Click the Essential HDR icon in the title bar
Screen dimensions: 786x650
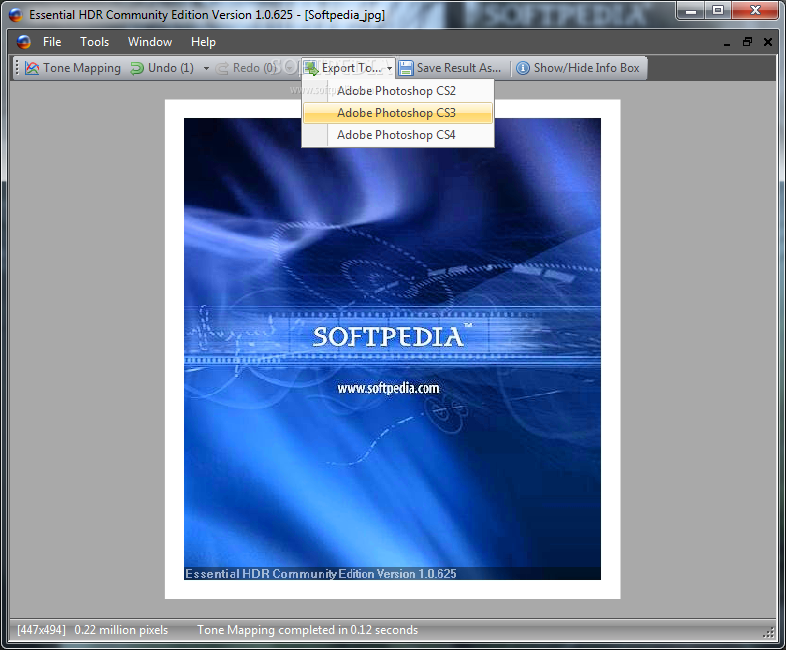click(16, 15)
